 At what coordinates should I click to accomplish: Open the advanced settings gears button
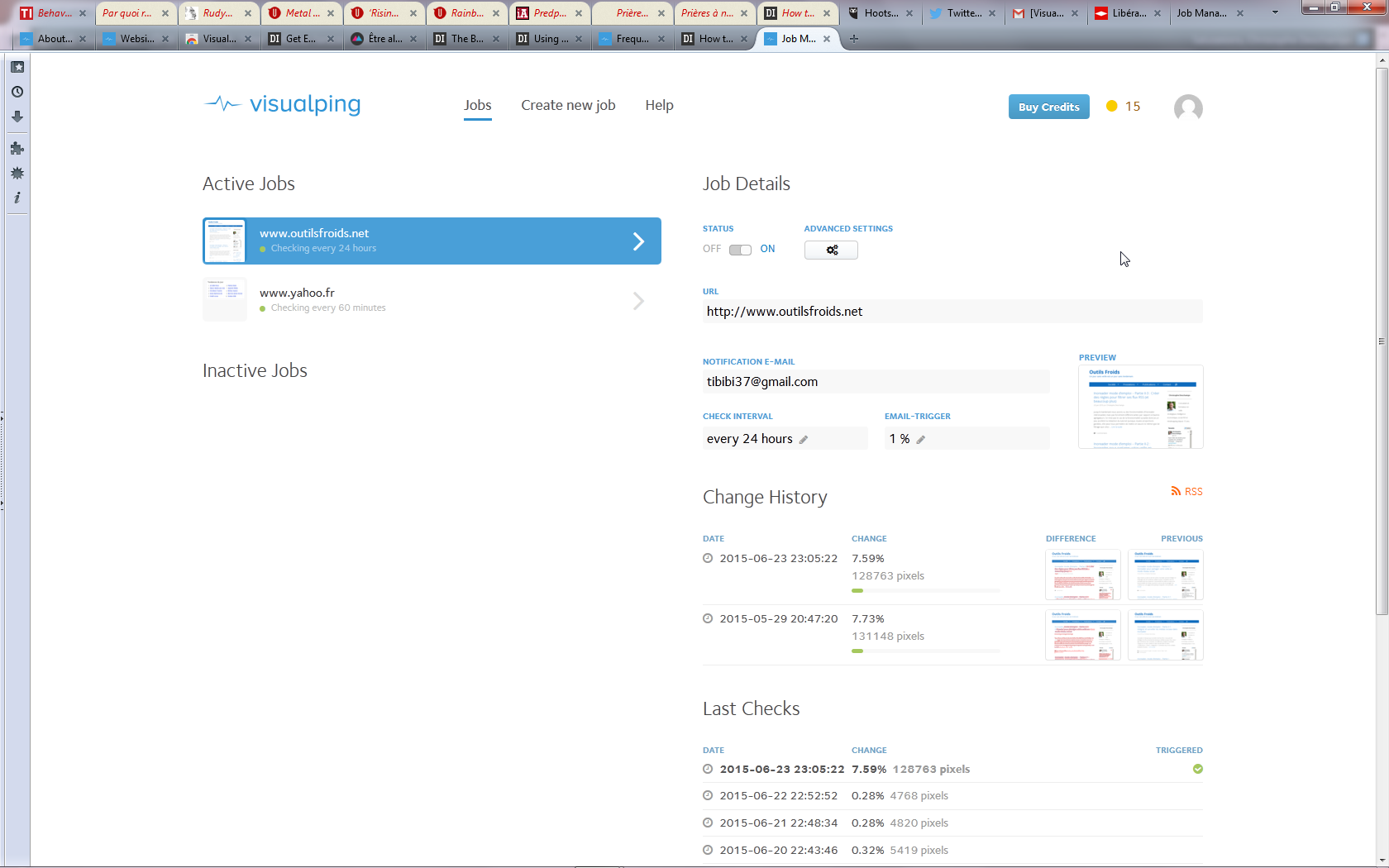pyautogui.click(x=831, y=250)
